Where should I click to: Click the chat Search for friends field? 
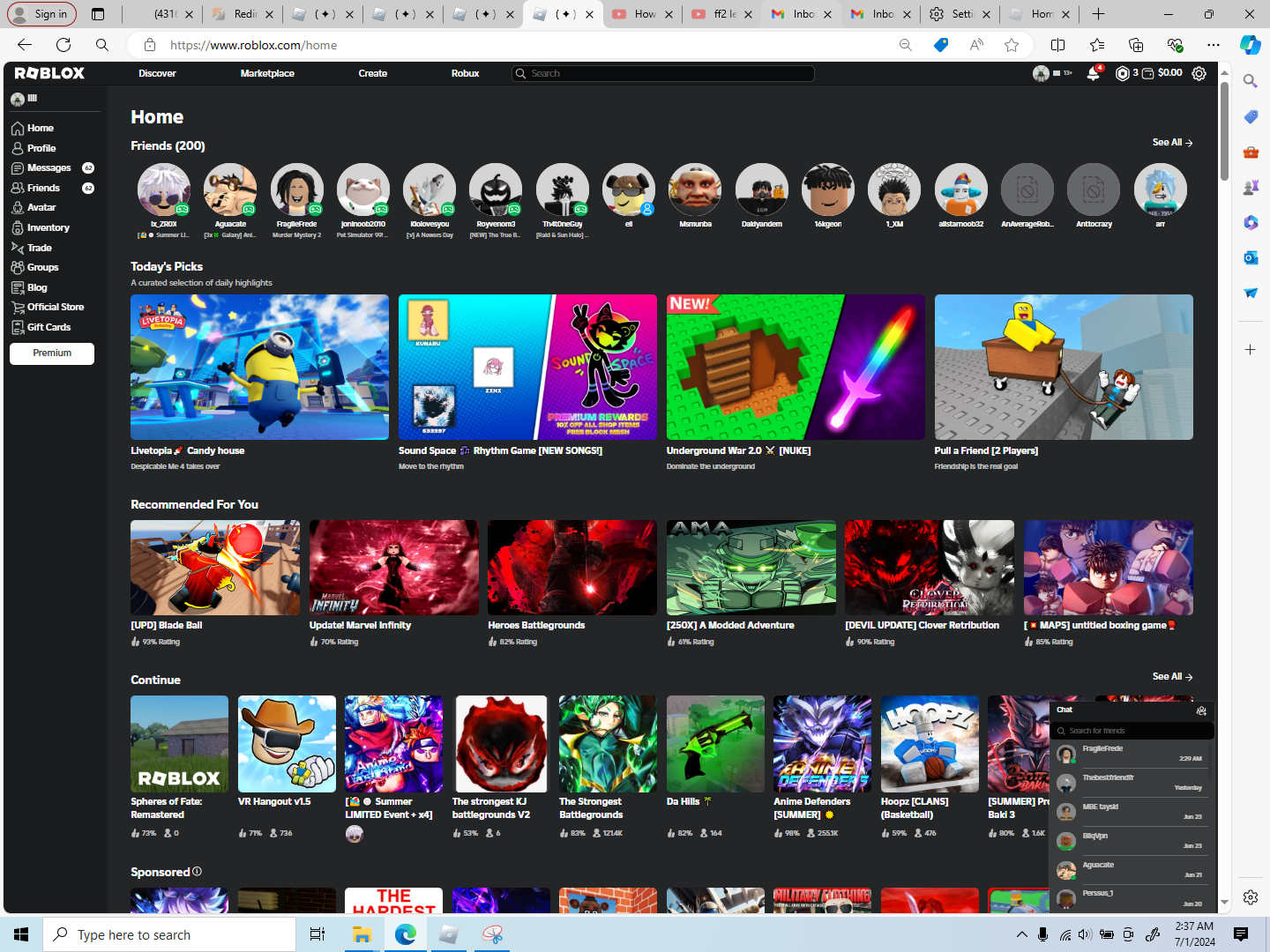[x=1132, y=731]
